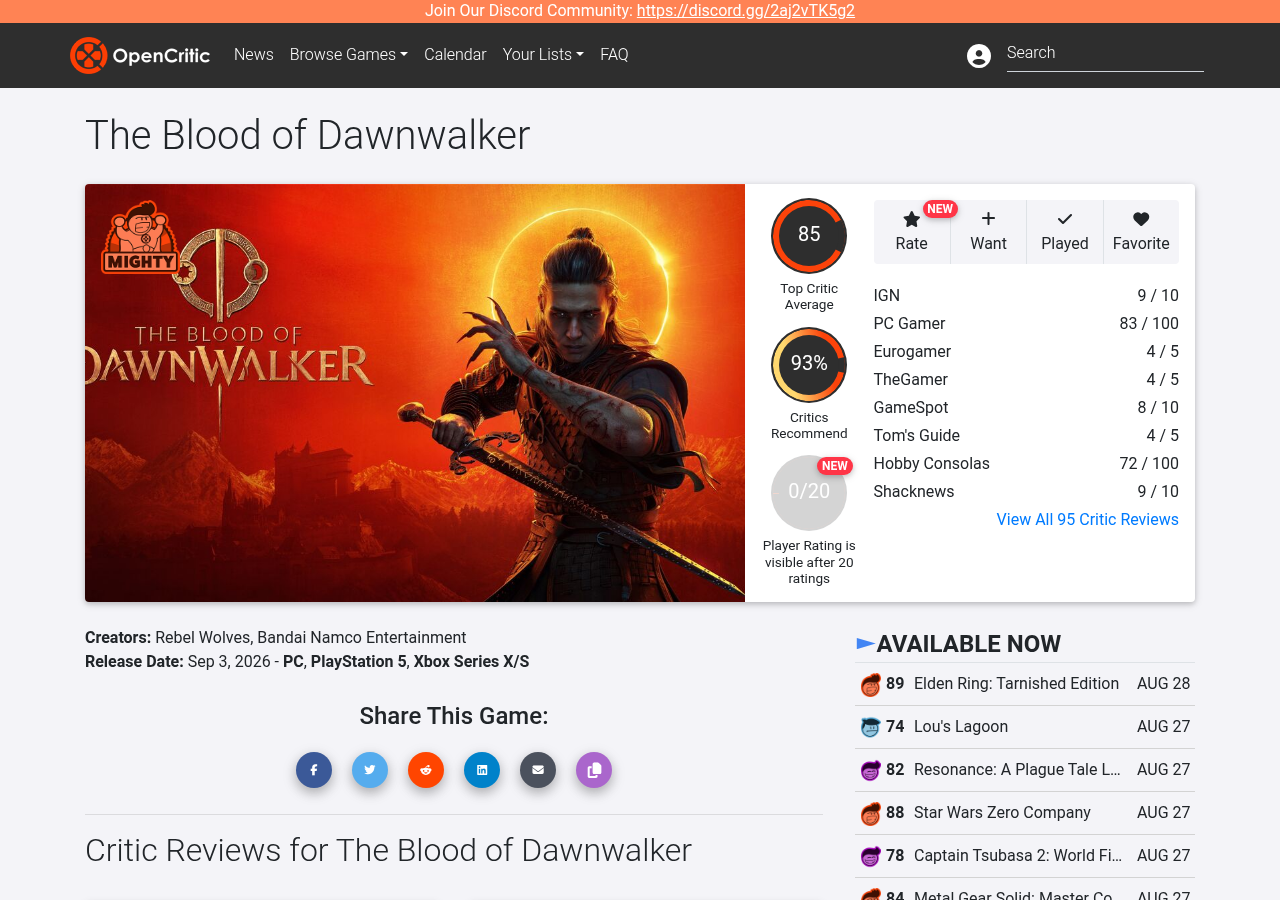Screen dimensions: 1280x900
Task: Open the user account profile icon
Action: [979, 56]
